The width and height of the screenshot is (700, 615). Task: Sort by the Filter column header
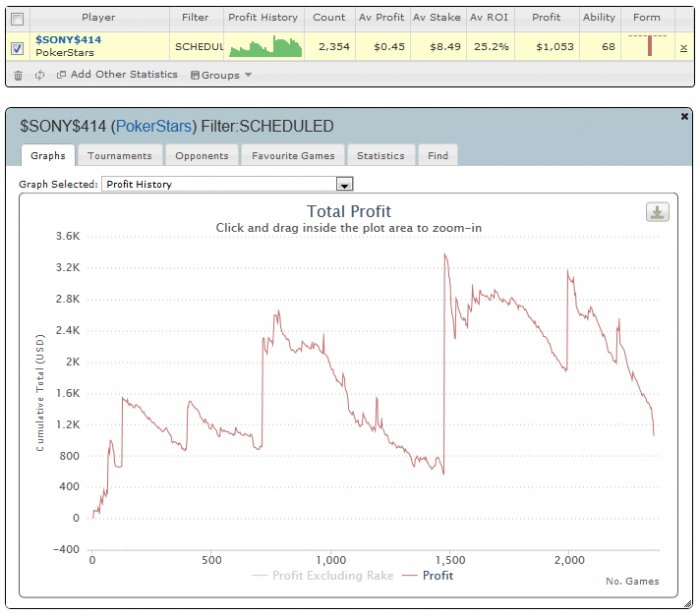click(195, 17)
